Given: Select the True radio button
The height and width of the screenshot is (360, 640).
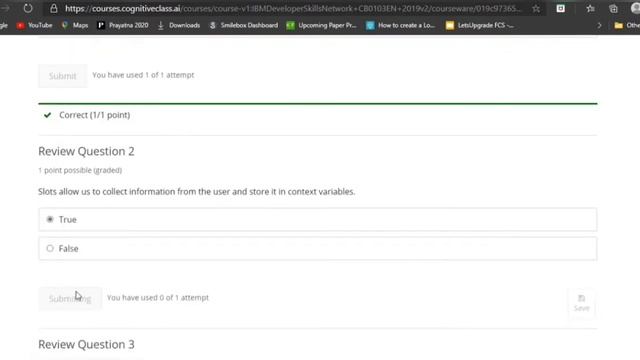Looking at the screenshot, I should pos(50,220).
